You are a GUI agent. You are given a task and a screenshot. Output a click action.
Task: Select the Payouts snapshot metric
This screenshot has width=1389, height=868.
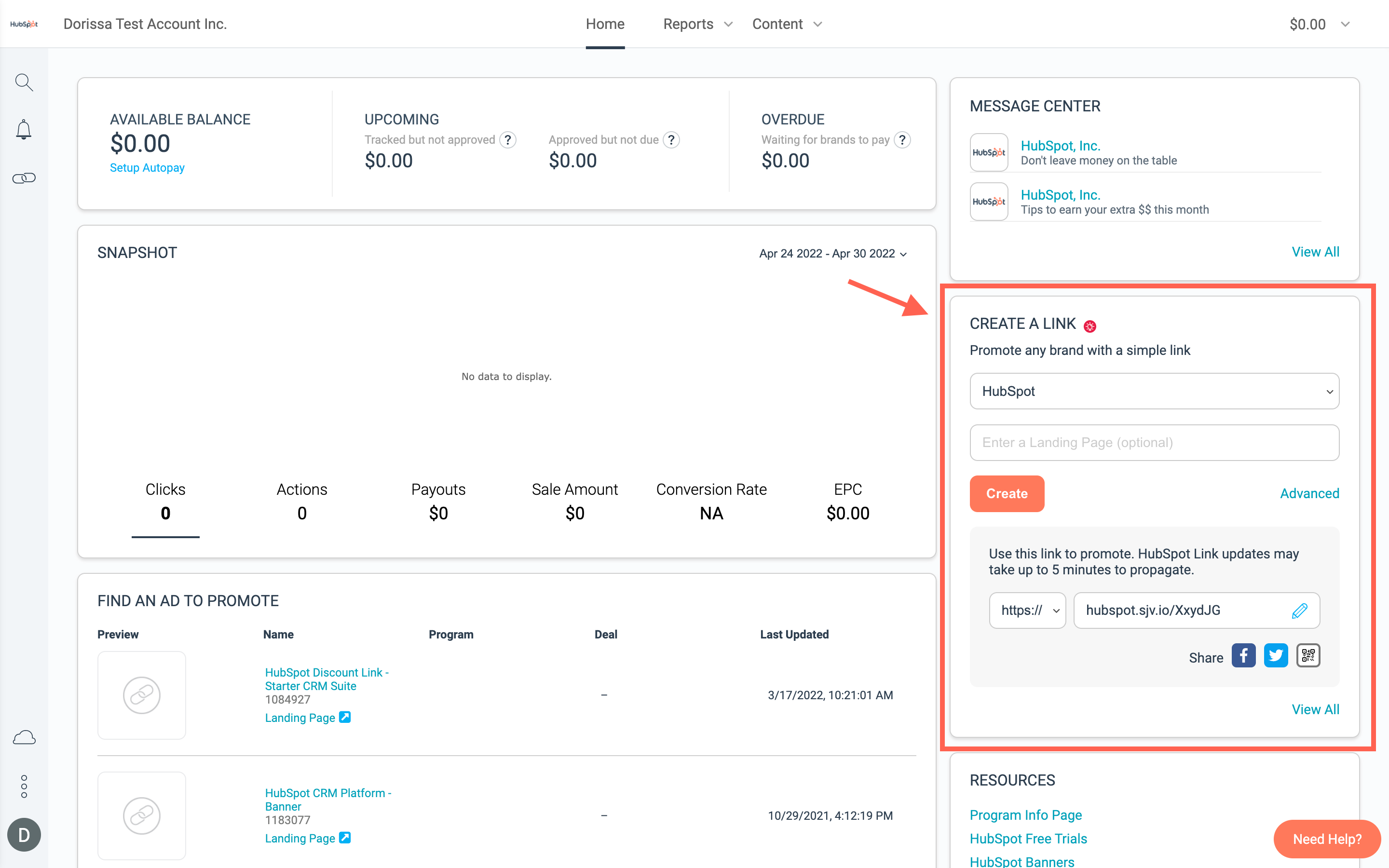pos(438,501)
